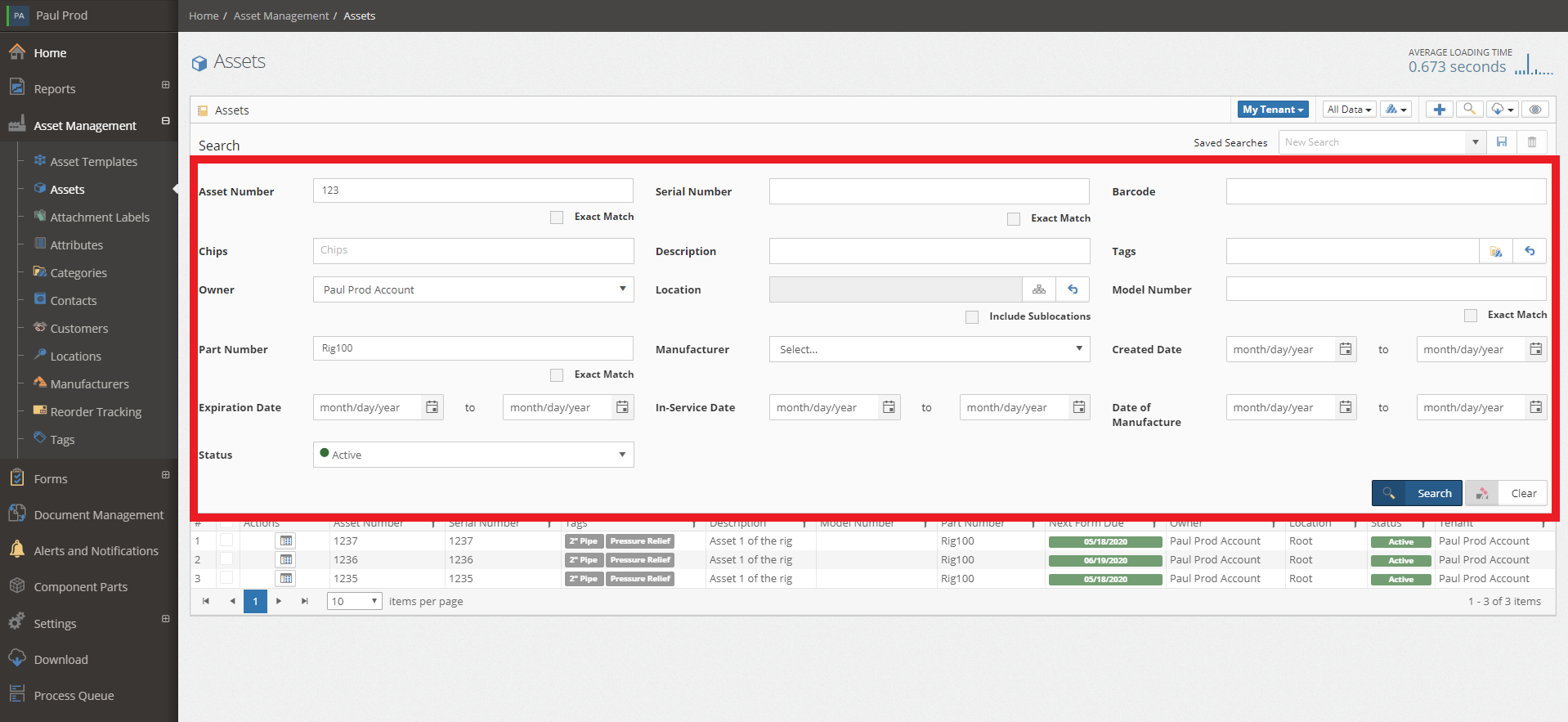Image resolution: width=1568 pixels, height=722 pixels.
Task: Open Asset Templates in sidebar
Action: click(94, 162)
